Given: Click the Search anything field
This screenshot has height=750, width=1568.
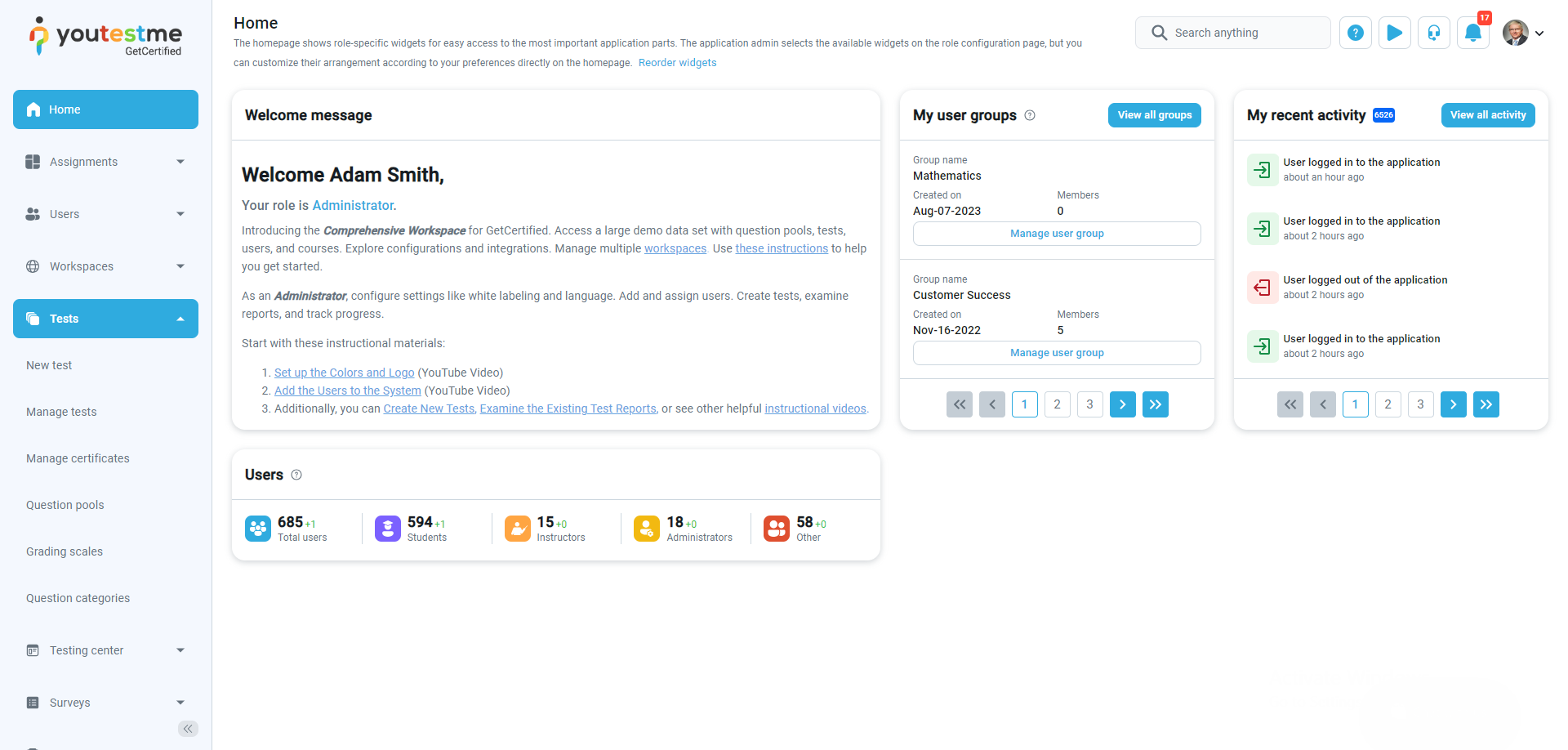Looking at the screenshot, I should tap(1232, 33).
